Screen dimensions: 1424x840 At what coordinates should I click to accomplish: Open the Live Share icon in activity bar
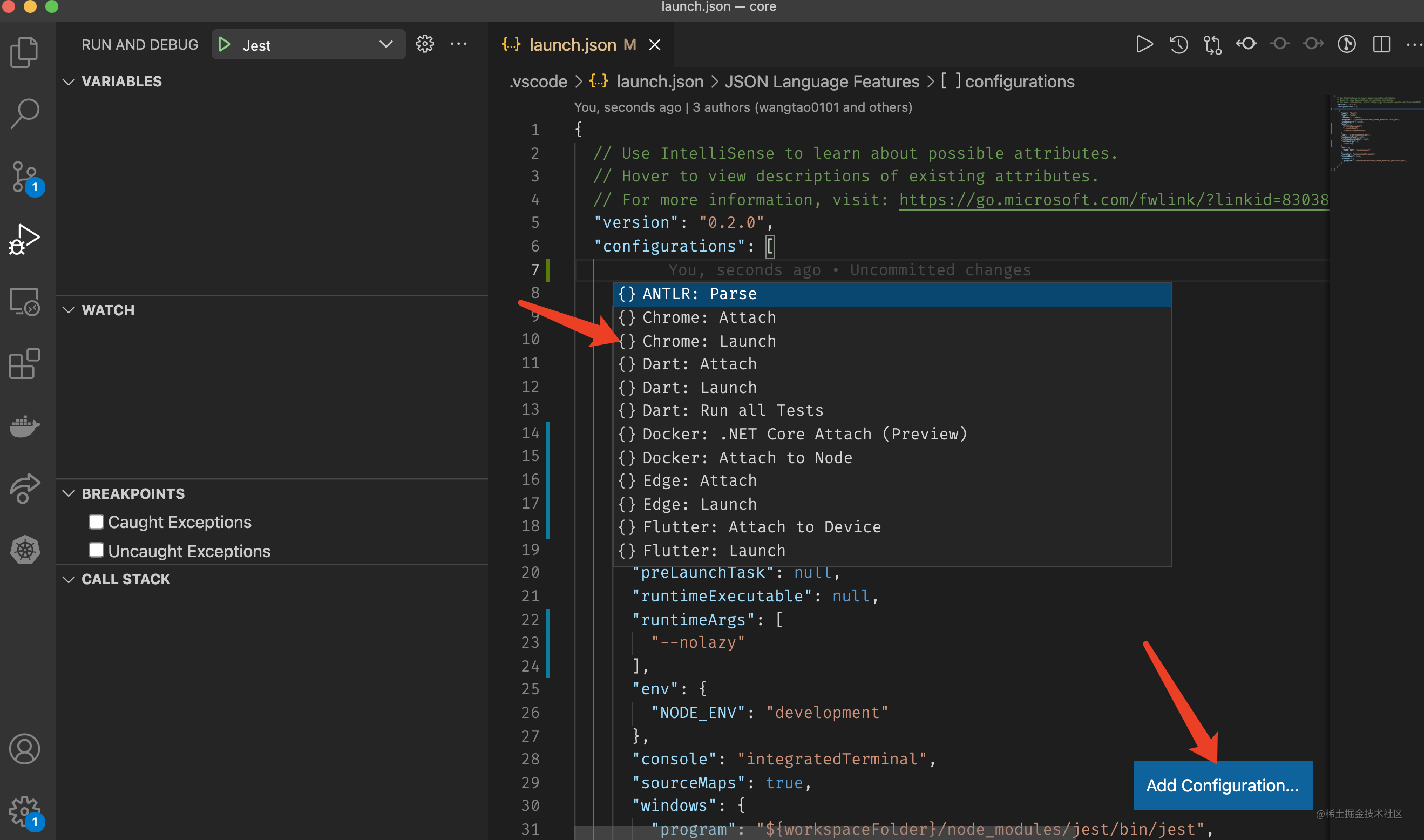click(x=24, y=488)
